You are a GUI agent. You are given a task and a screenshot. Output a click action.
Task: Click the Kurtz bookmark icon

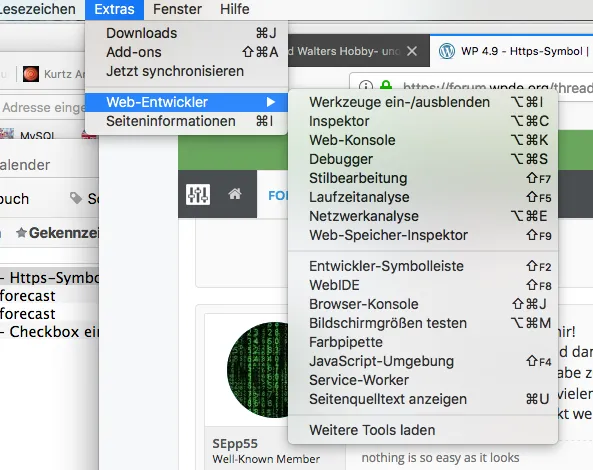pos(31,74)
